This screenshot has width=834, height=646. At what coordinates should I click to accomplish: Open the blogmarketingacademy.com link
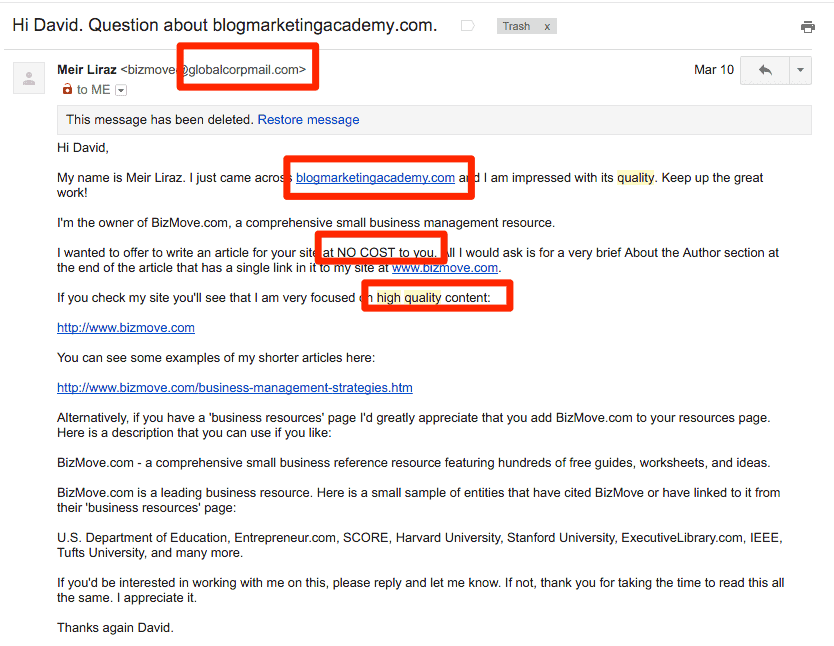click(x=376, y=178)
